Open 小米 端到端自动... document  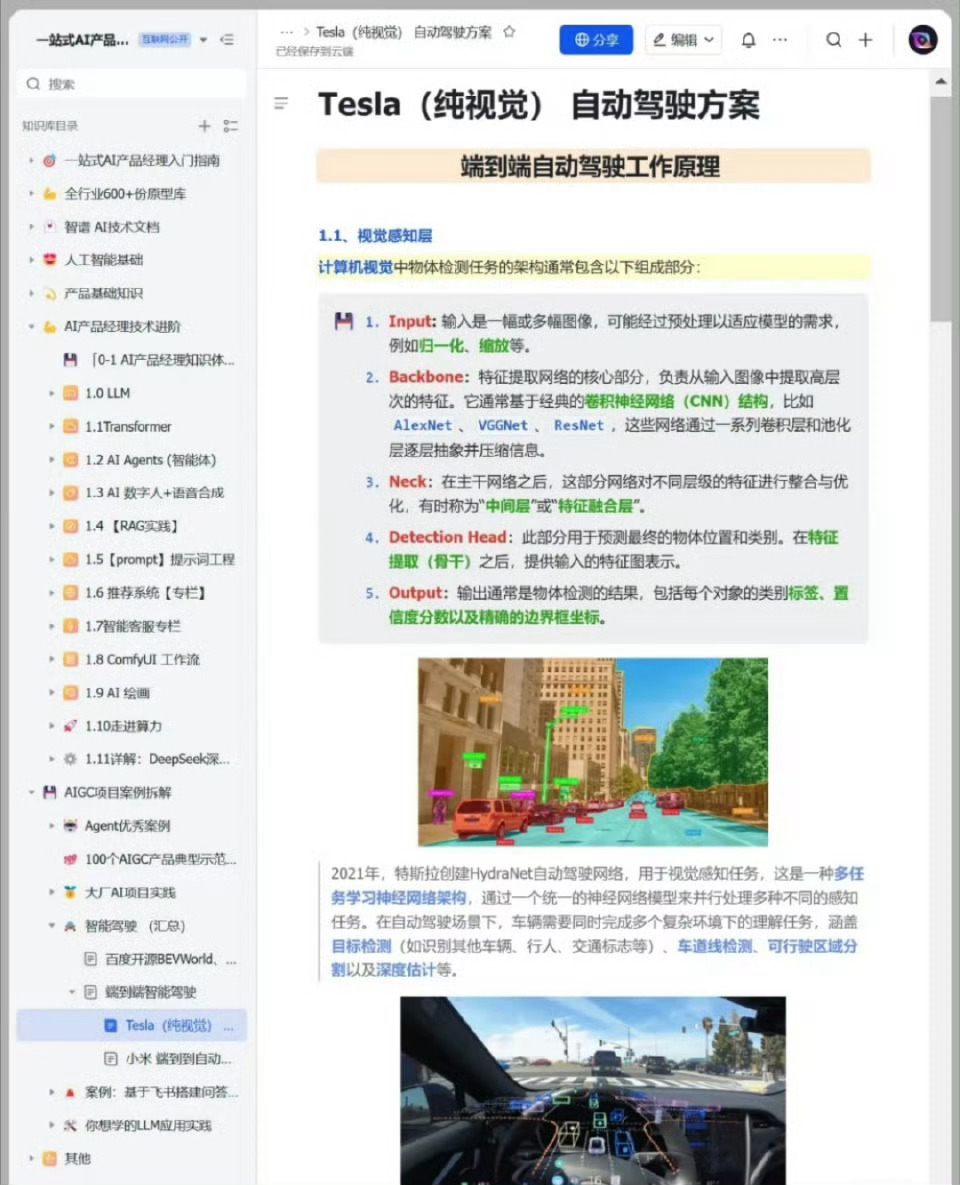click(178, 1059)
